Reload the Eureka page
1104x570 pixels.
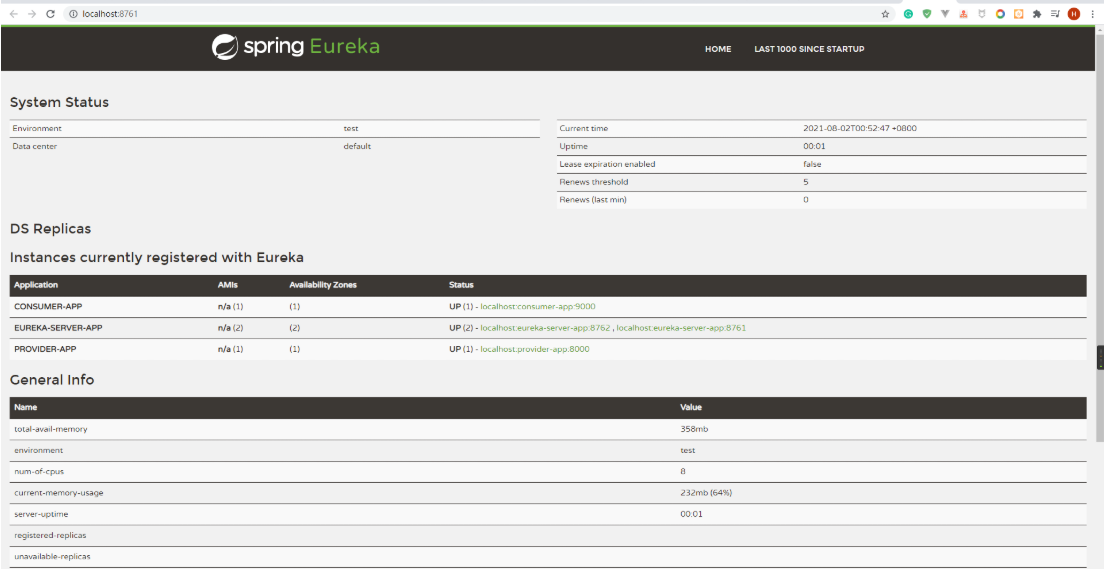click(x=50, y=14)
